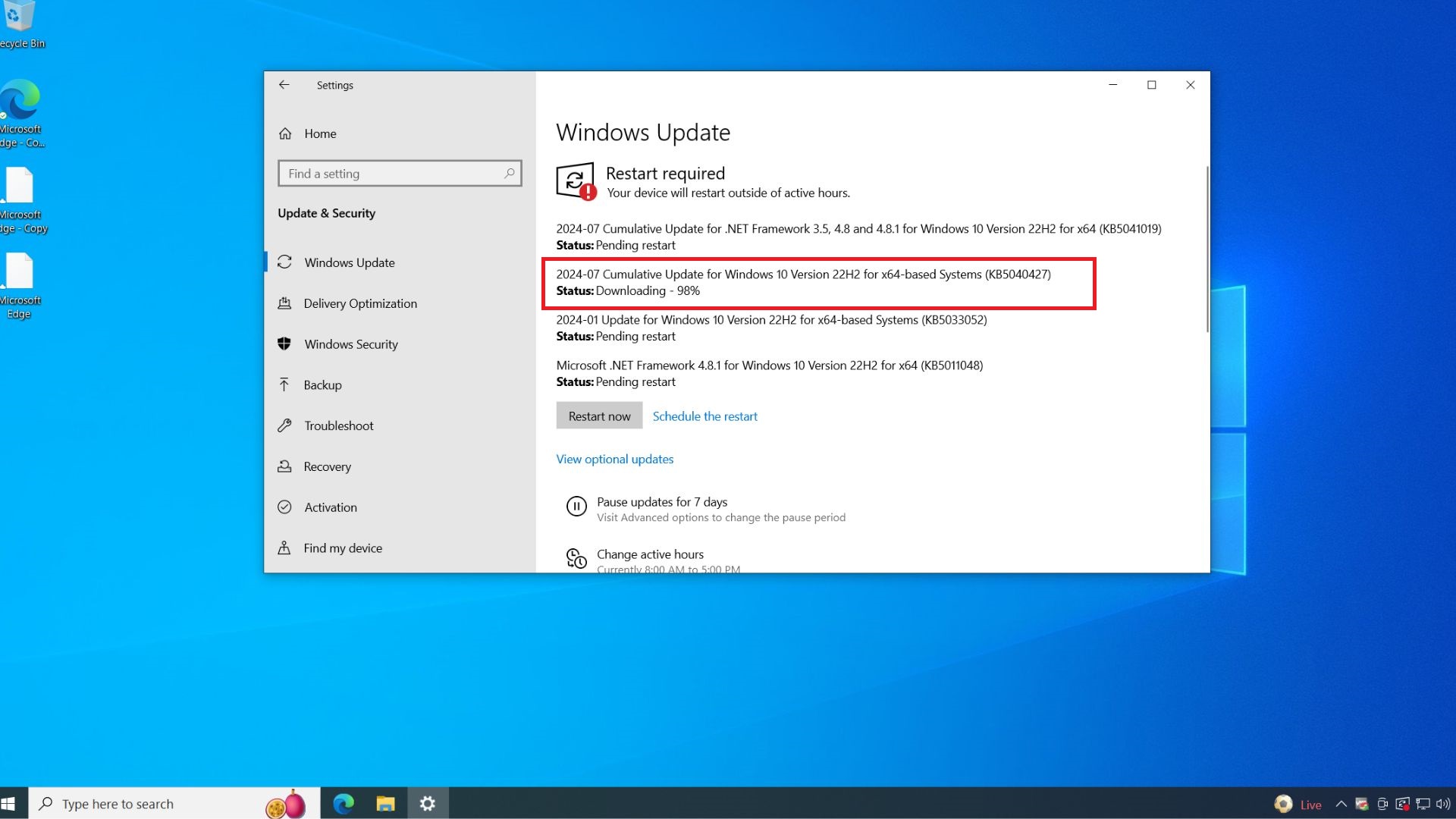Click the Change active hours clock icon
The image size is (1456, 819).
(x=576, y=559)
